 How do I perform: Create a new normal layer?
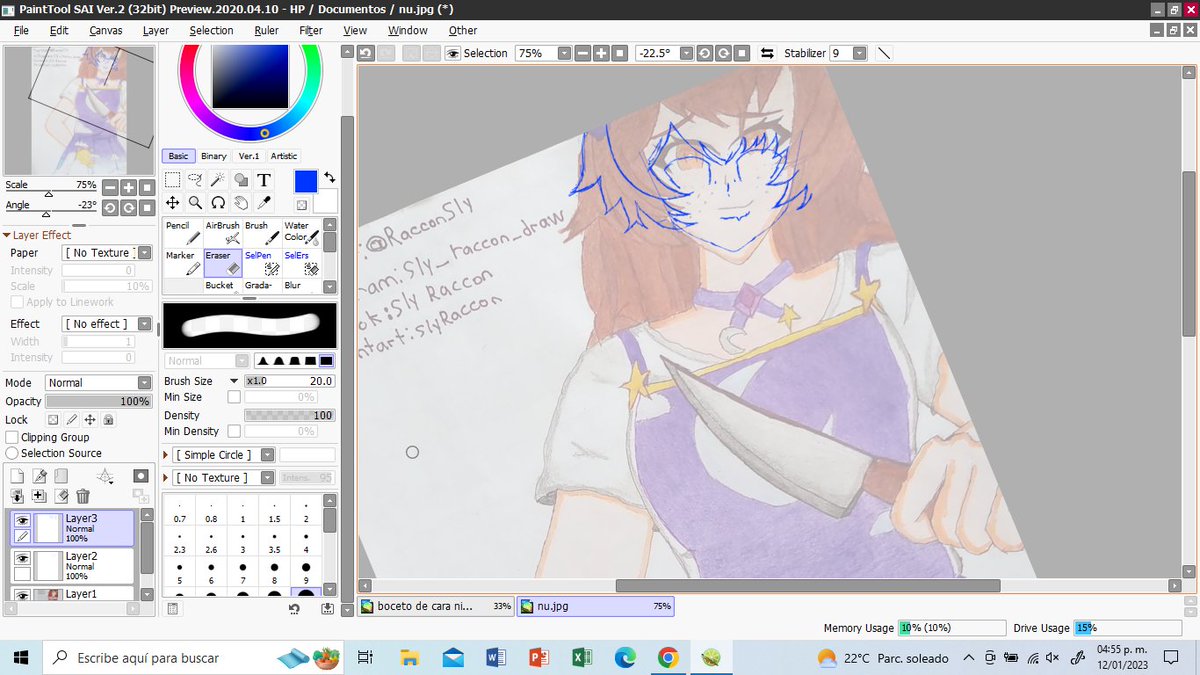(x=18, y=476)
